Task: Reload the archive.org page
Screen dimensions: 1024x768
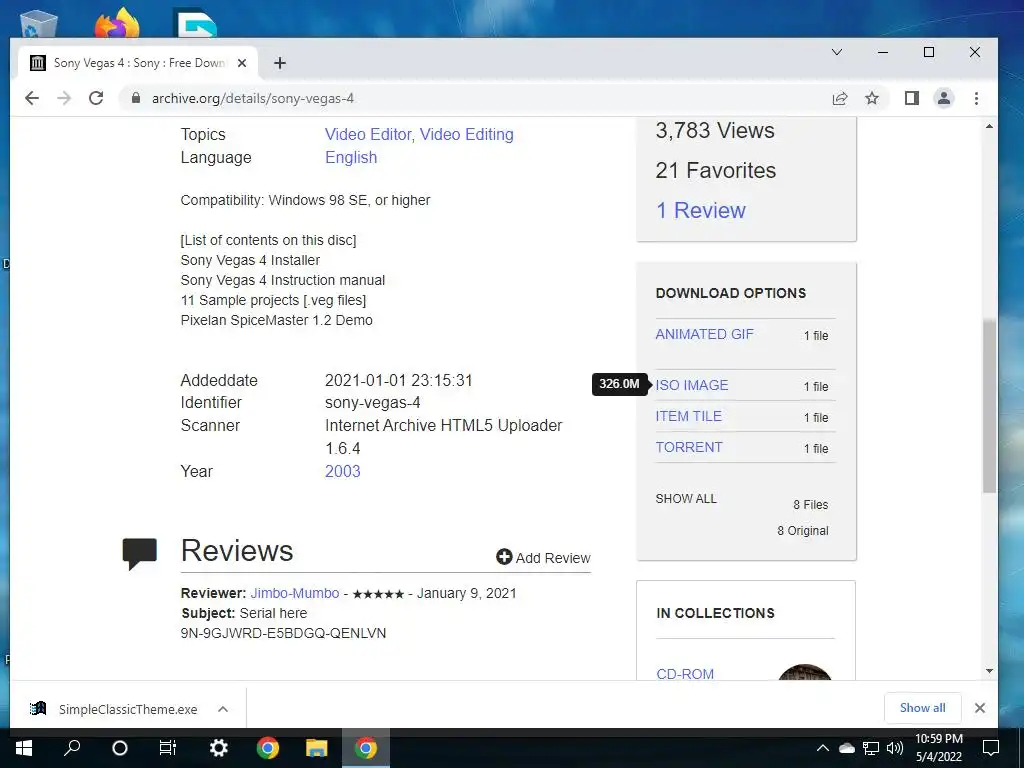Action: [96, 99]
